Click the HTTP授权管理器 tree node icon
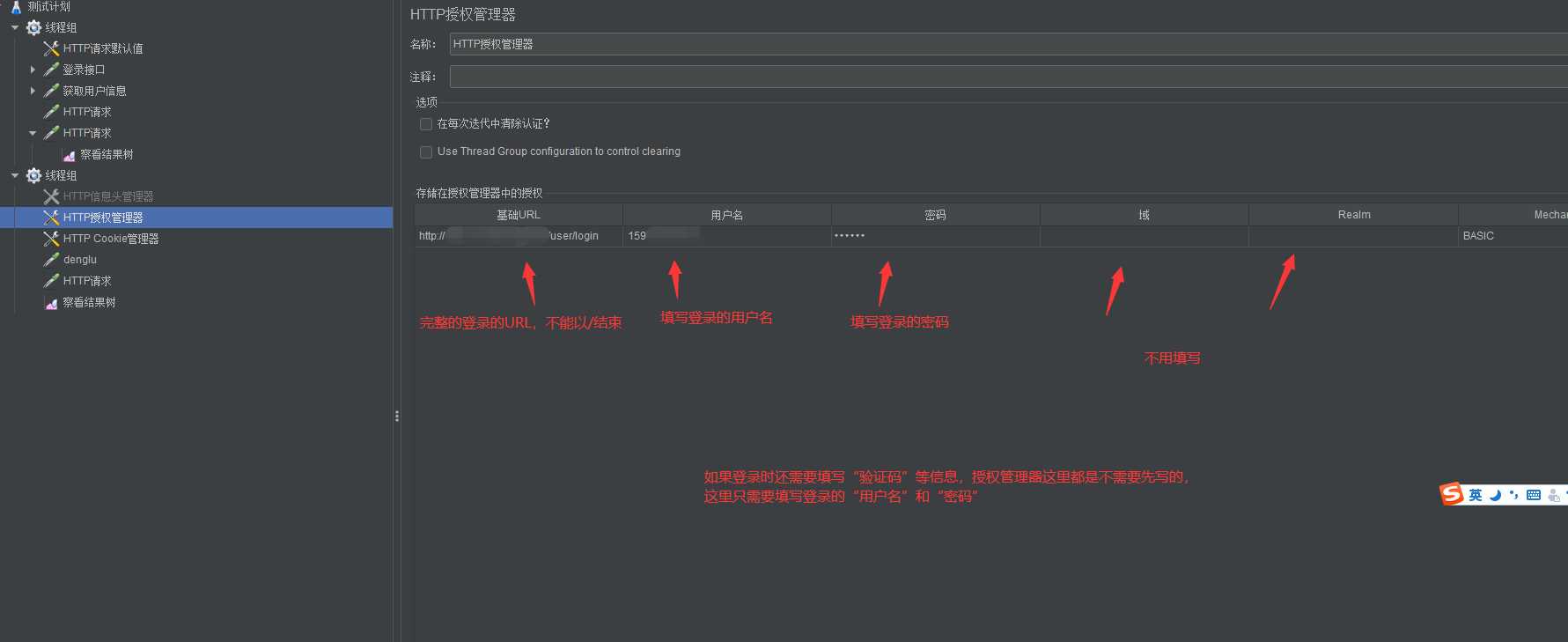 (x=51, y=218)
